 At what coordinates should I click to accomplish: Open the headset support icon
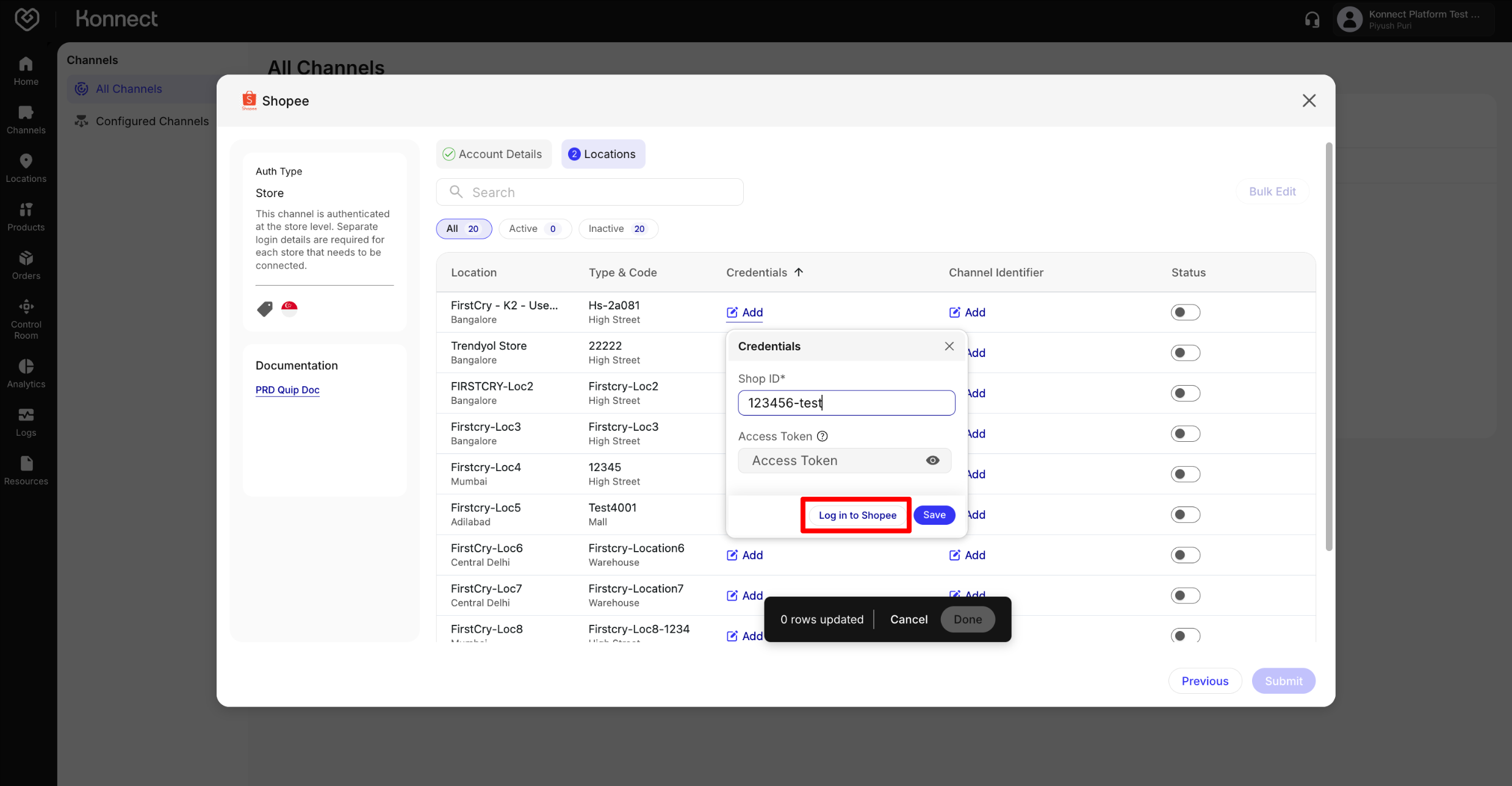(x=1312, y=20)
